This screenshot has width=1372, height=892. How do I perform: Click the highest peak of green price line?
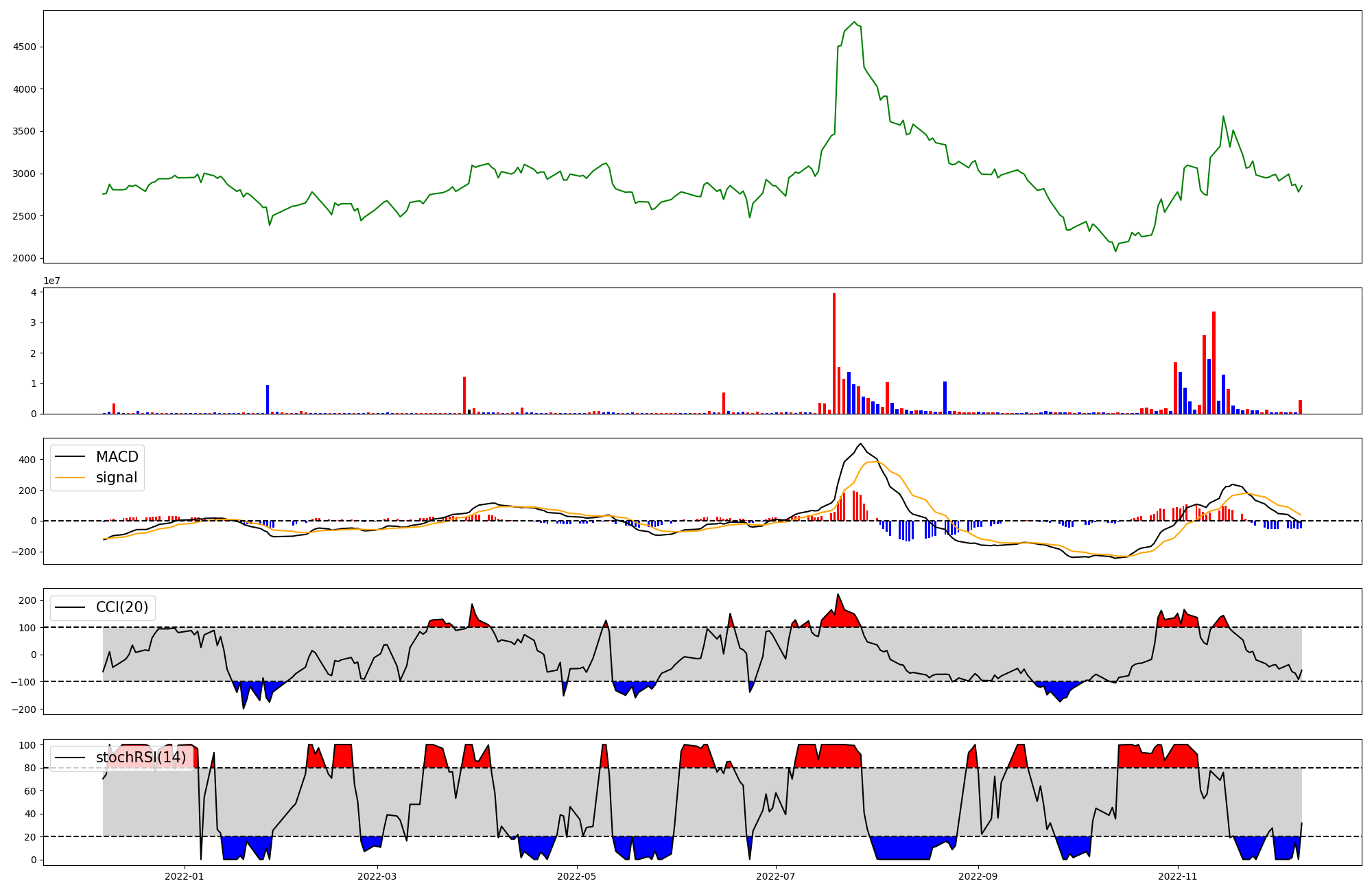pyautogui.click(x=854, y=23)
